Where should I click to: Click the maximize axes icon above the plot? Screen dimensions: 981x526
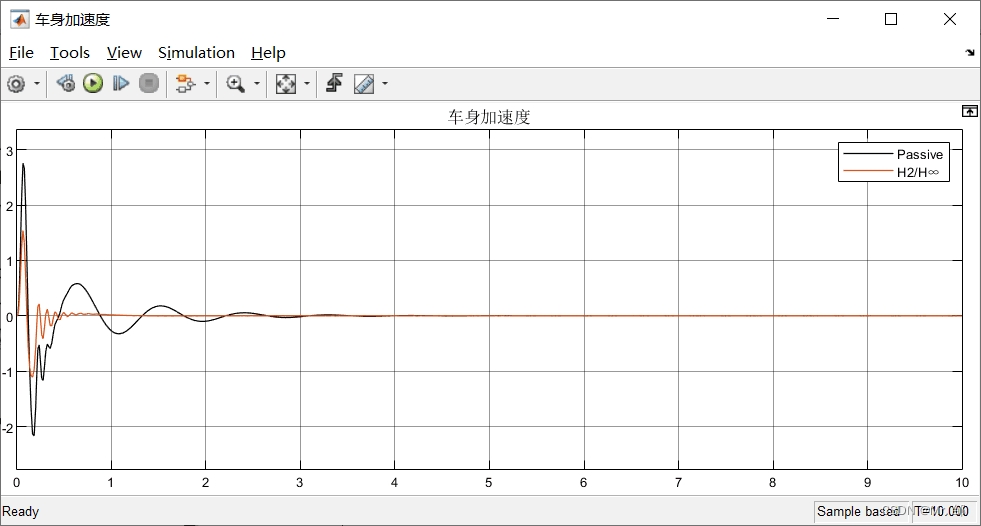pyautogui.click(x=969, y=111)
